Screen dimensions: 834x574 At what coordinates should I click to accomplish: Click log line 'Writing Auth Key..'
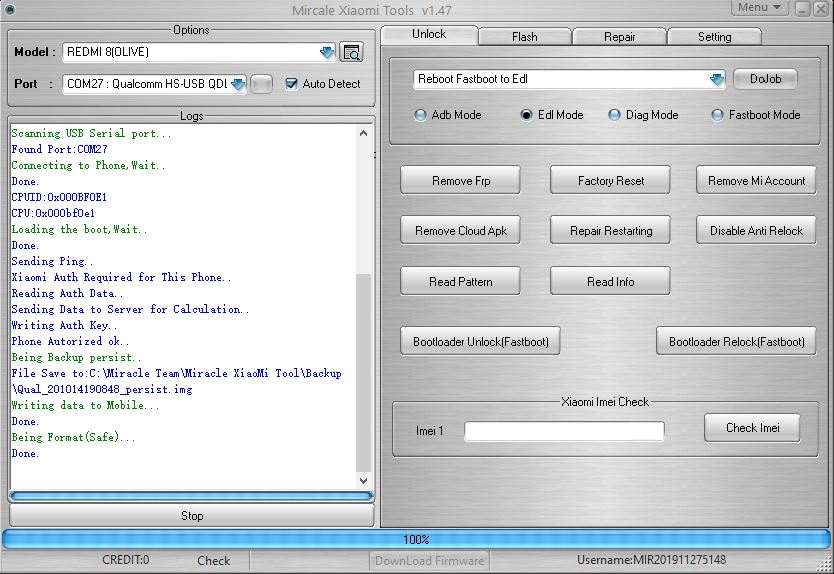64,325
